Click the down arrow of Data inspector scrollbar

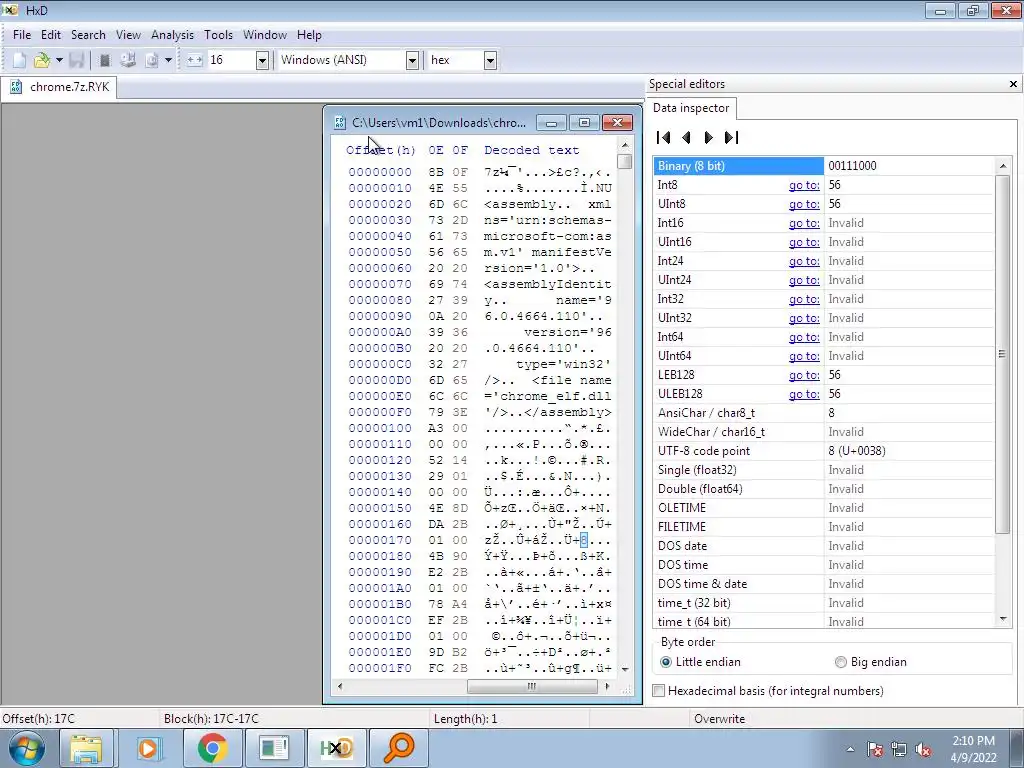click(1002, 619)
